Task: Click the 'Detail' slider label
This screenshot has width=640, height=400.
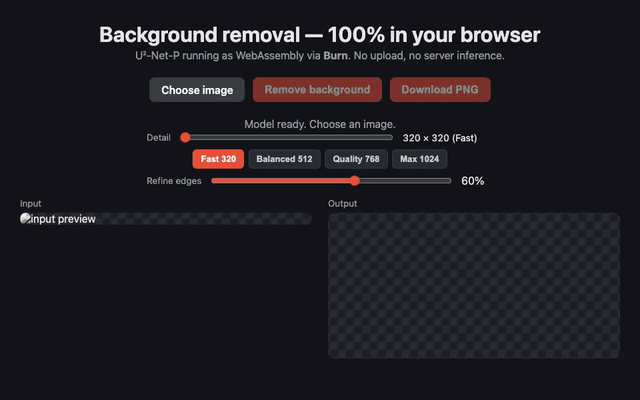Action: 158,138
